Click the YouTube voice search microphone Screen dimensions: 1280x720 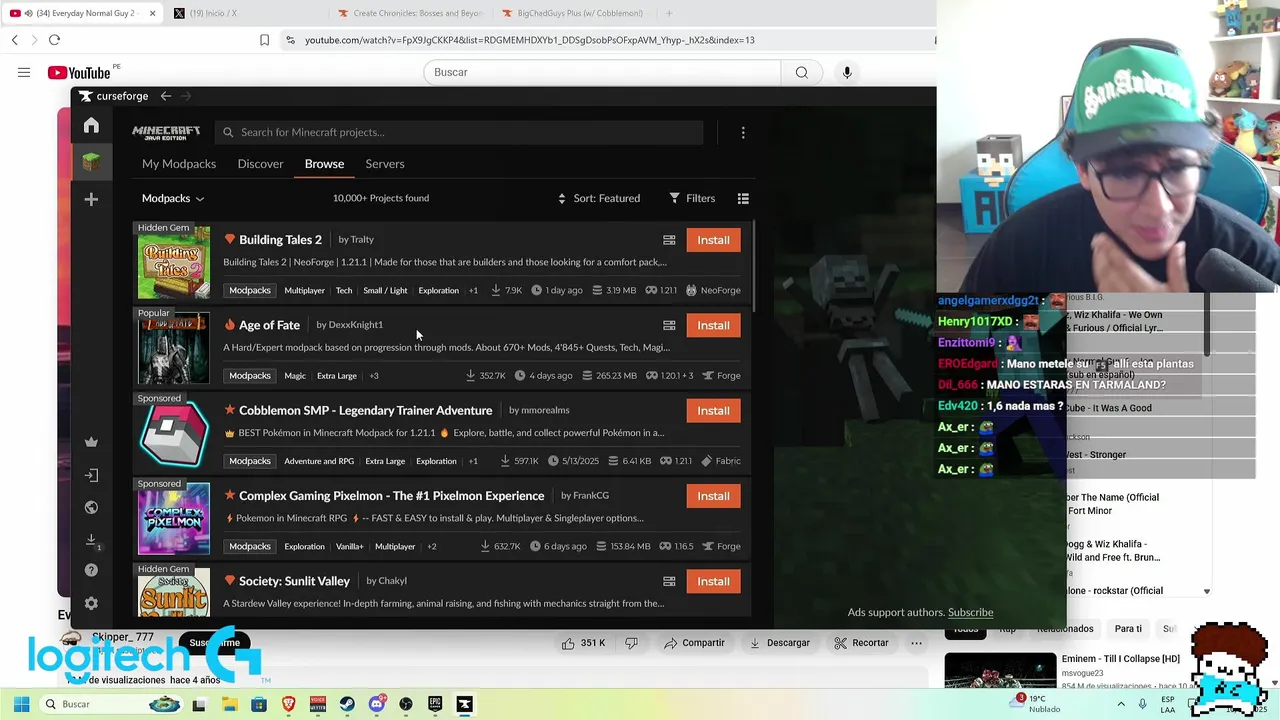pos(847,72)
